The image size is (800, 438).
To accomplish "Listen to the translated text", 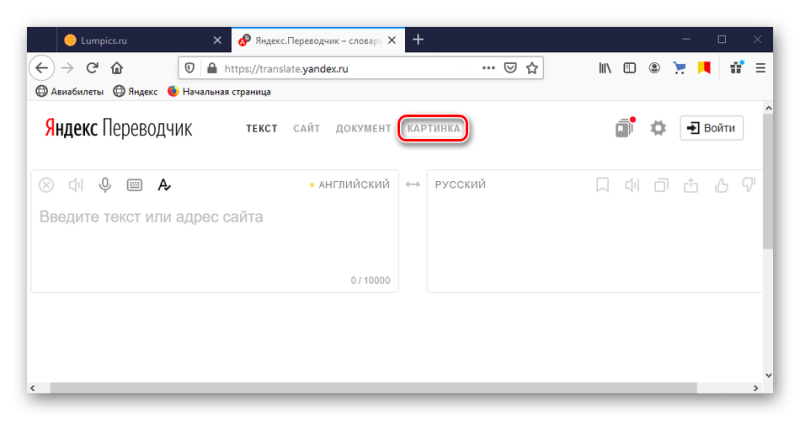I will (x=632, y=185).
